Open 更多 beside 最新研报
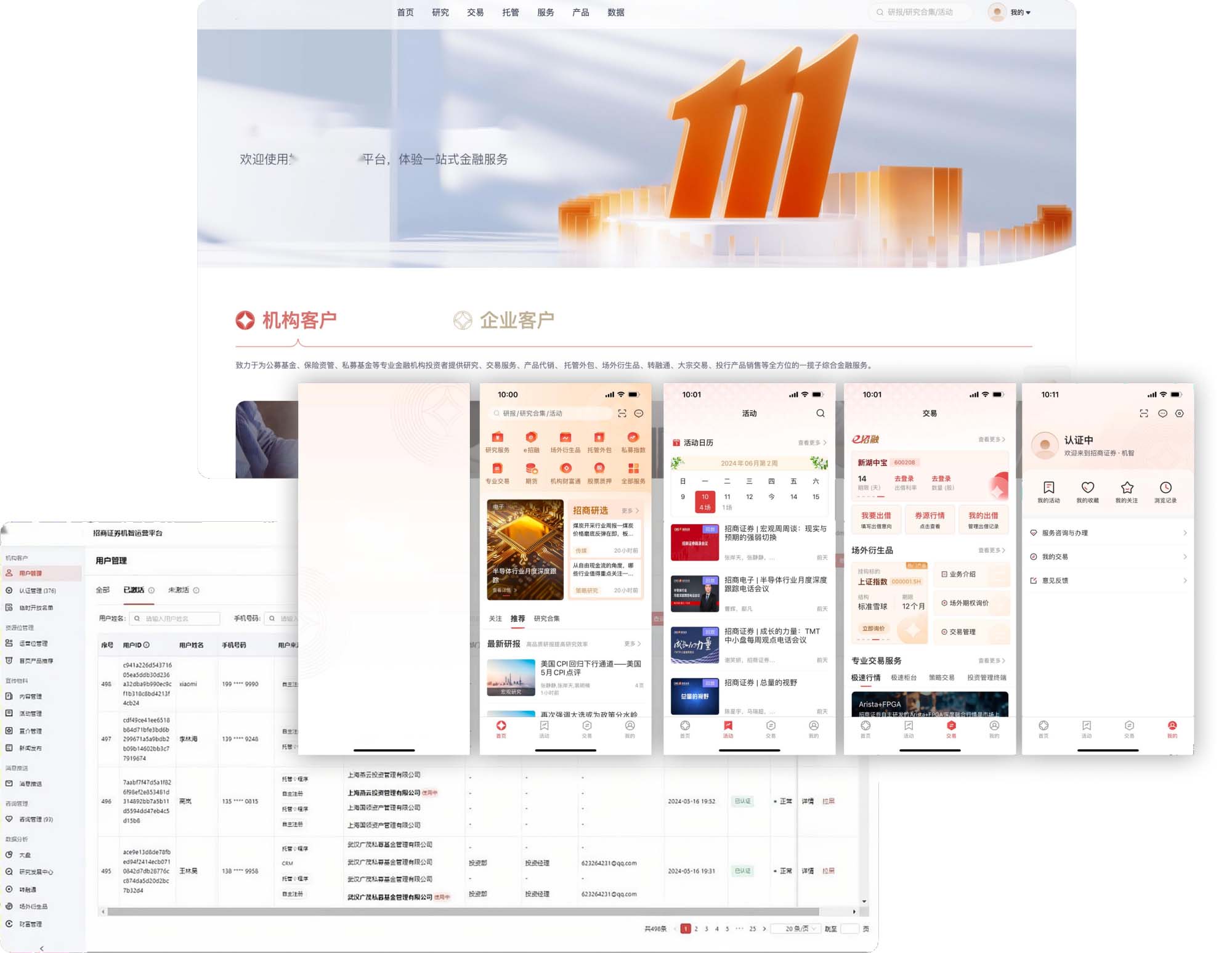Screen dimensions: 1232x953 pyautogui.click(x=633, y=644)
